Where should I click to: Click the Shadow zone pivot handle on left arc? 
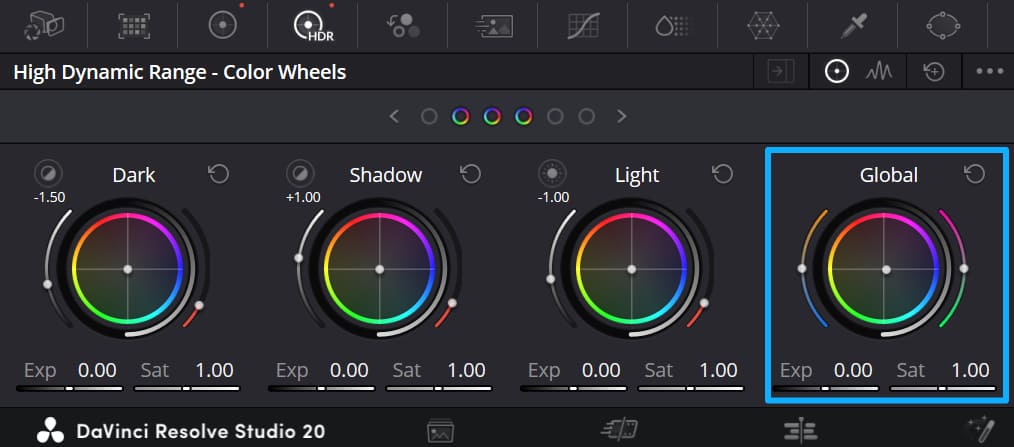299,258
